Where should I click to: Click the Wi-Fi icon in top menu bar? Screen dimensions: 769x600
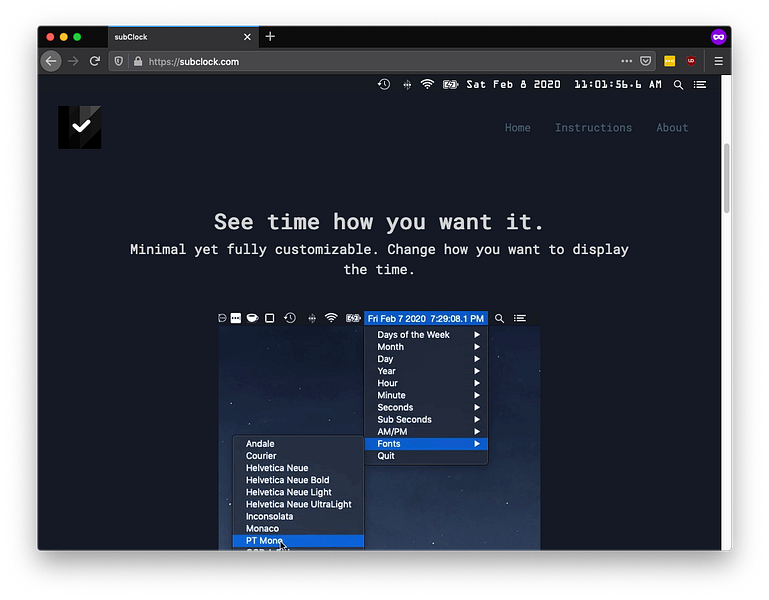[427, 84]
